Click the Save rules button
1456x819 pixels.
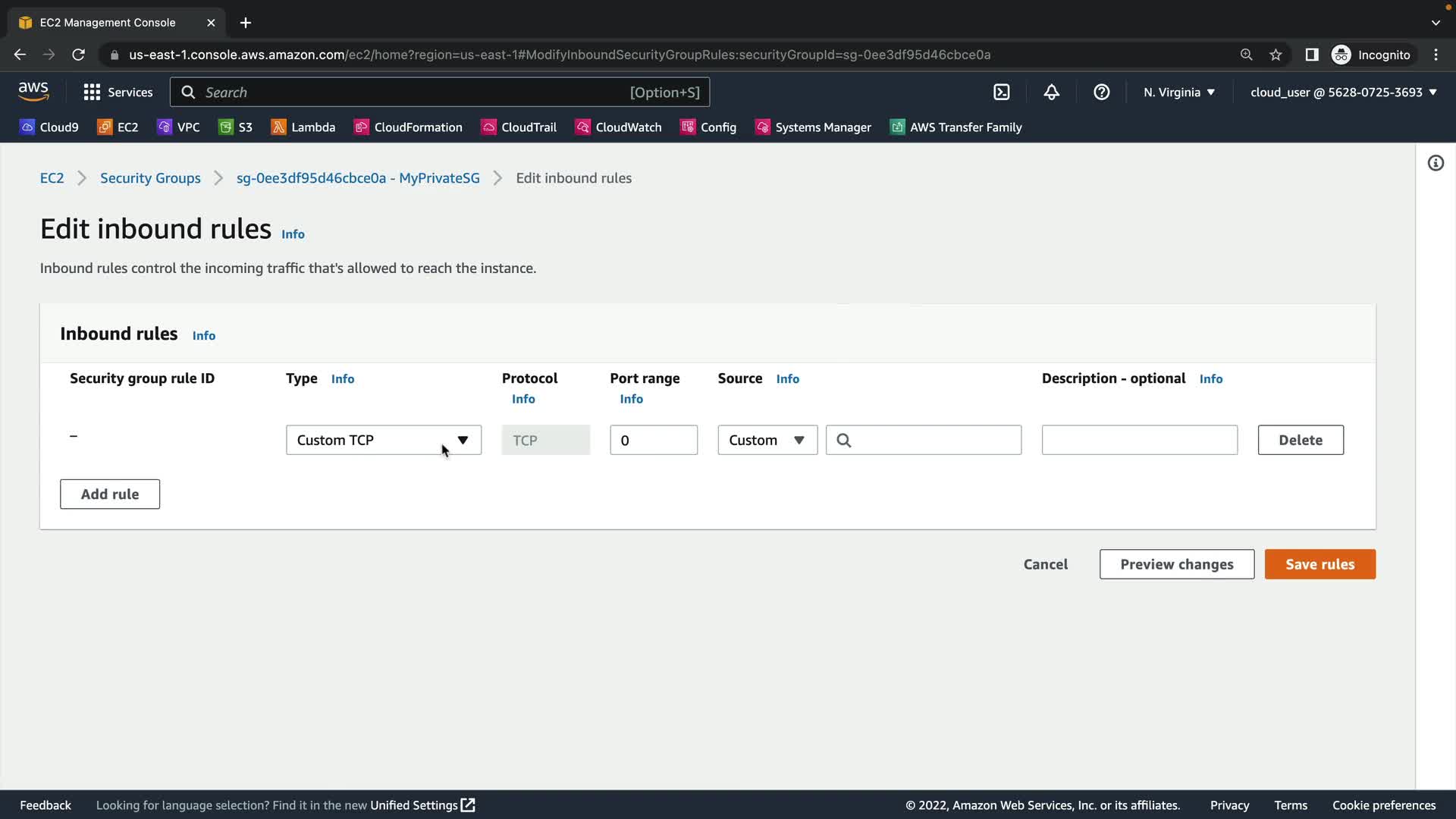pyautogui.click(x=1319, y=564)
